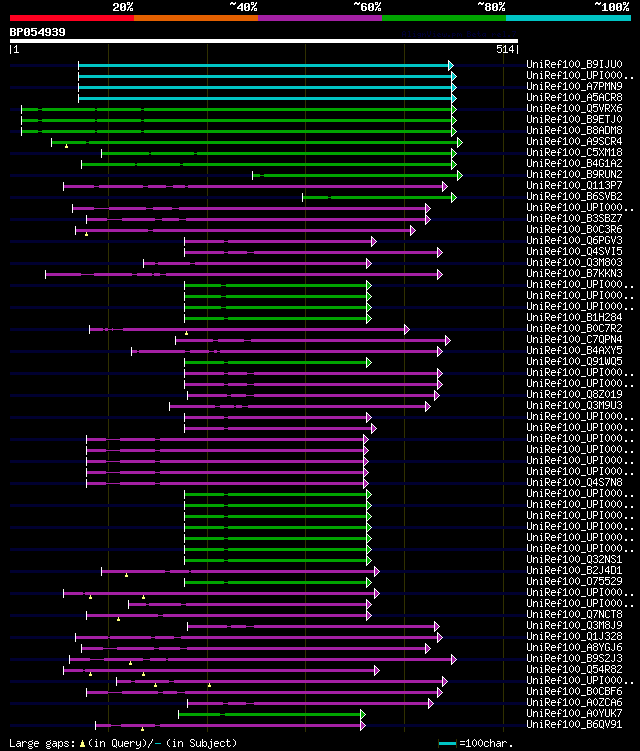
Task: Select the UniRef100_B4G1A2 label
Action: (x=574, y=164)
